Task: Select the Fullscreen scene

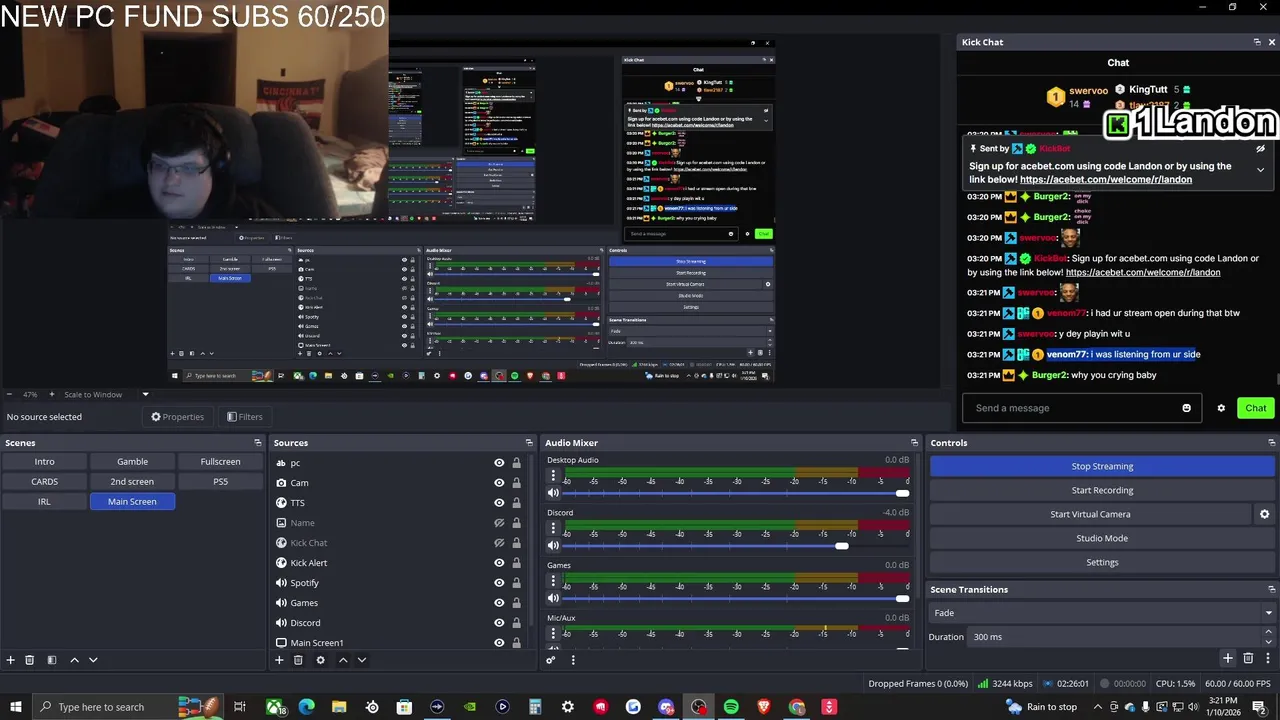Action: (x=220, y=462)
